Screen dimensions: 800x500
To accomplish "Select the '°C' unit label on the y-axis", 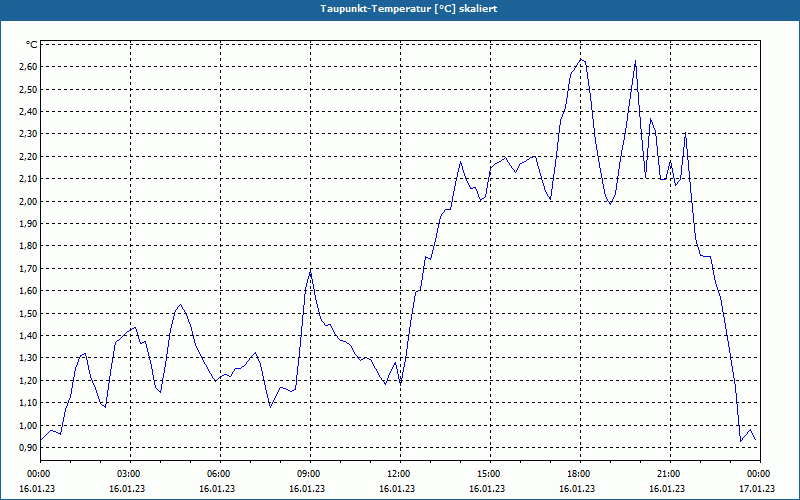I will click(32, 45).
